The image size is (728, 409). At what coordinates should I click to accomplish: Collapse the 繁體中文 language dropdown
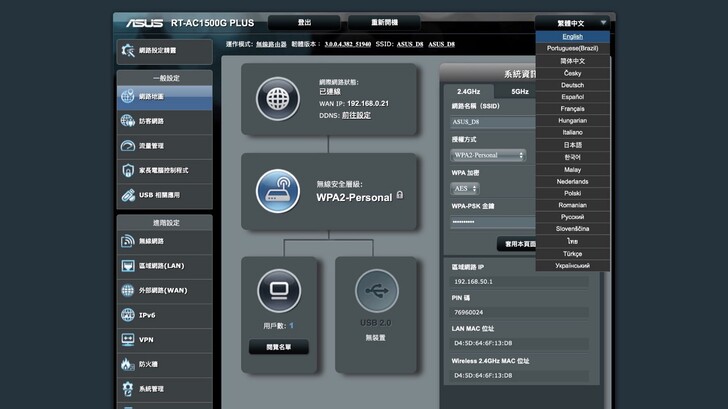point(572,22)
